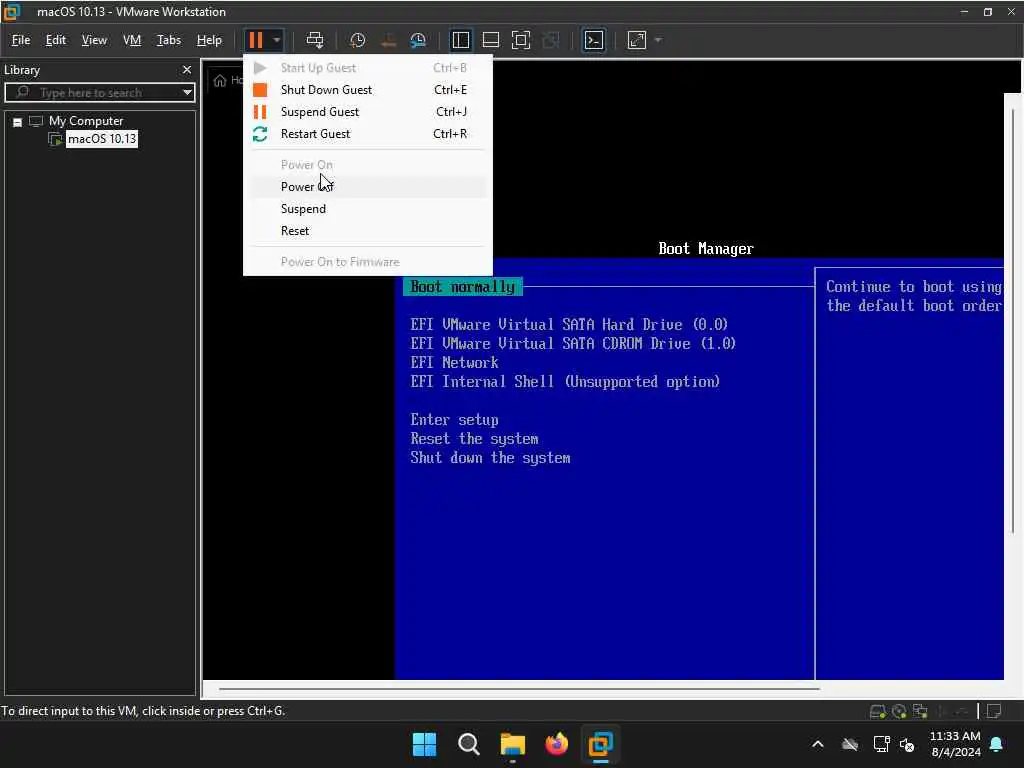Open the VM menu

pos(132,40)
